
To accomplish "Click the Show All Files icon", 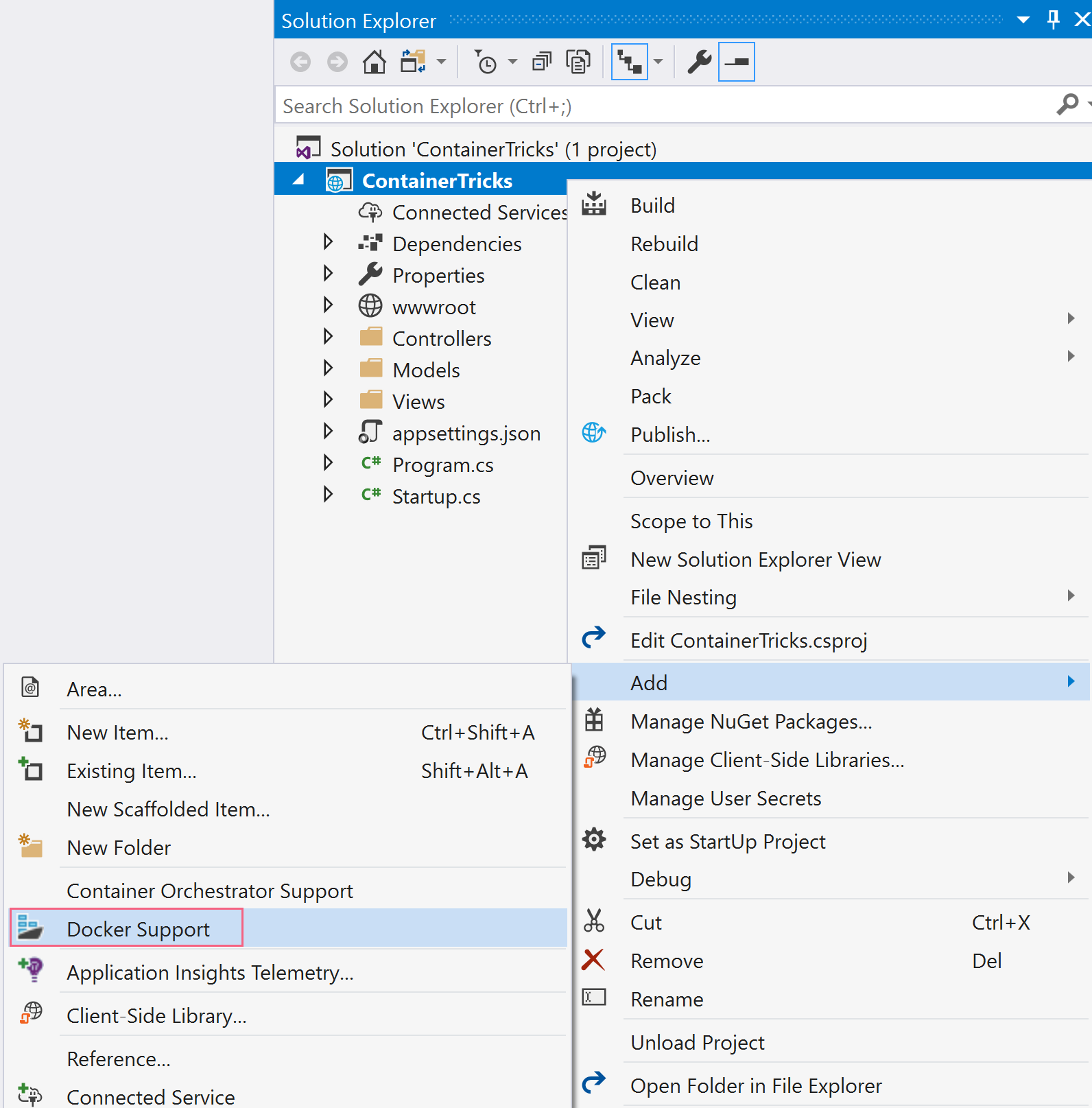I will 578,62.
